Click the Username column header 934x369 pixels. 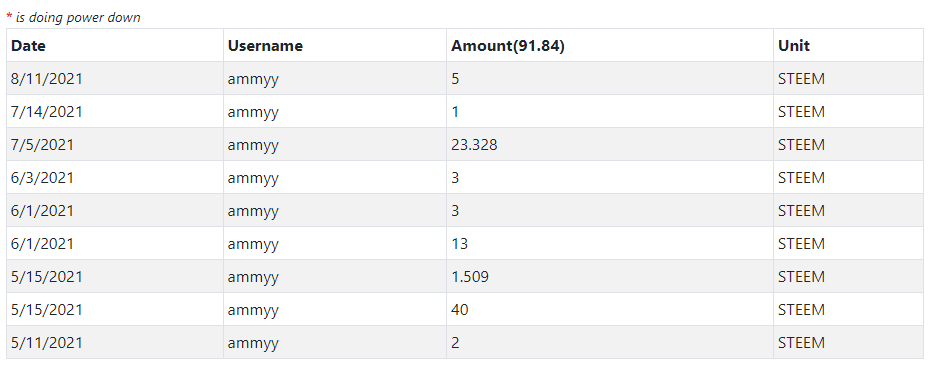tap(335, 45)
